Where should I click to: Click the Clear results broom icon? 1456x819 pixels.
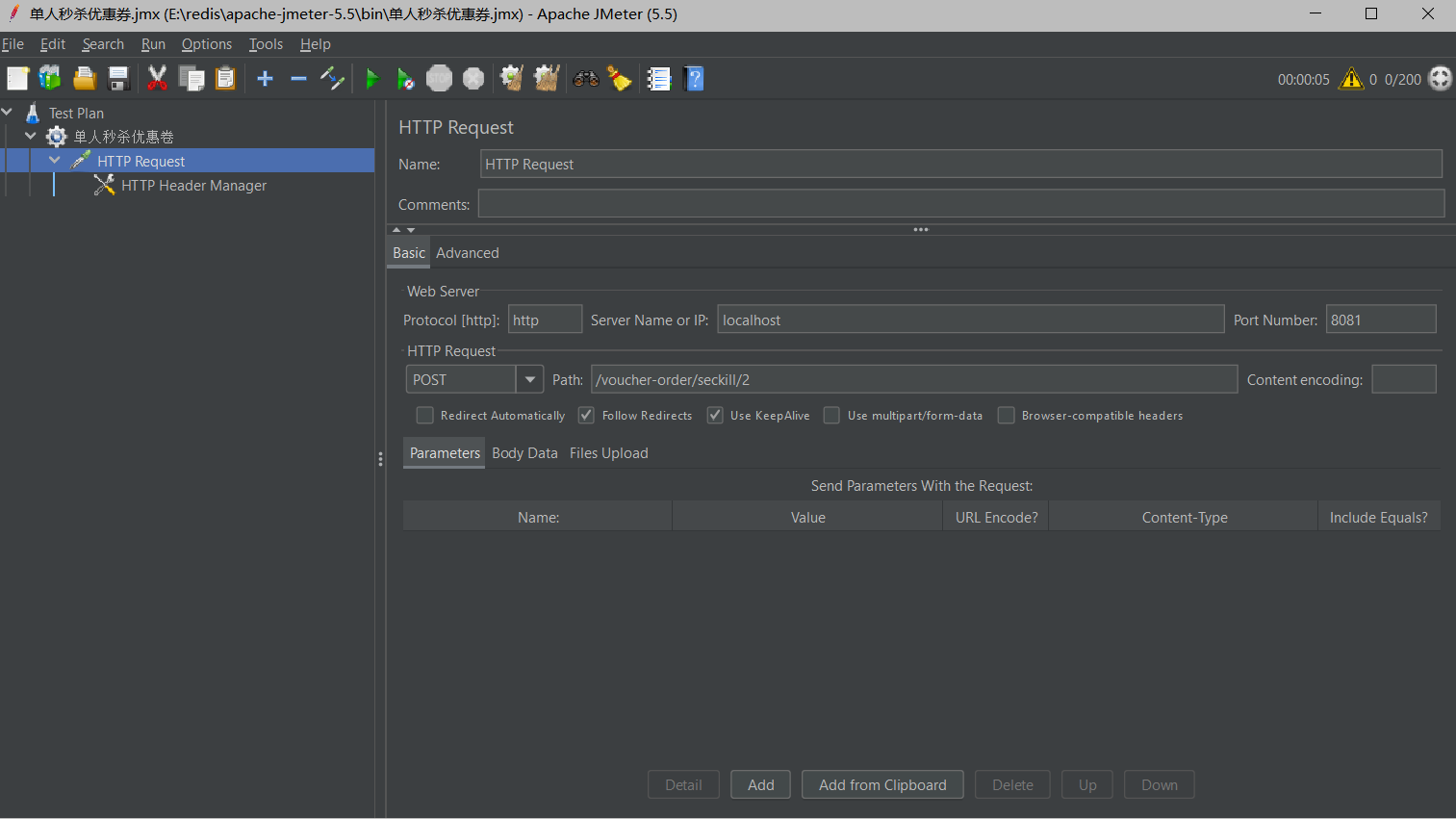(x=512, y=79)
